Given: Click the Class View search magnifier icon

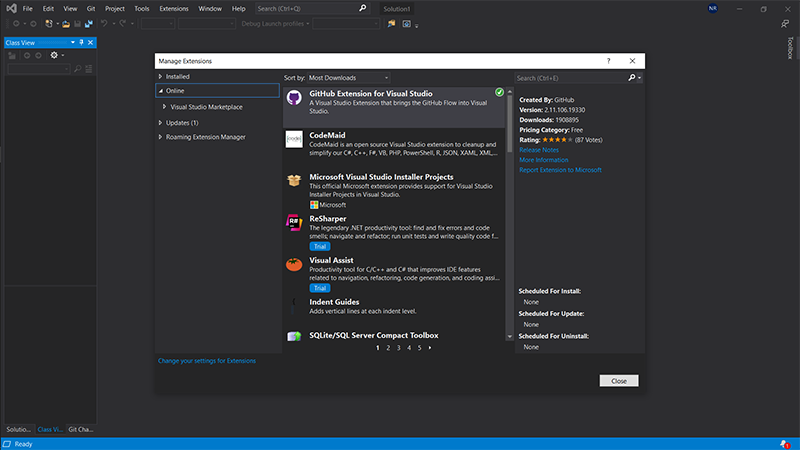Looking at the screenshot, I should coord(78,69).
